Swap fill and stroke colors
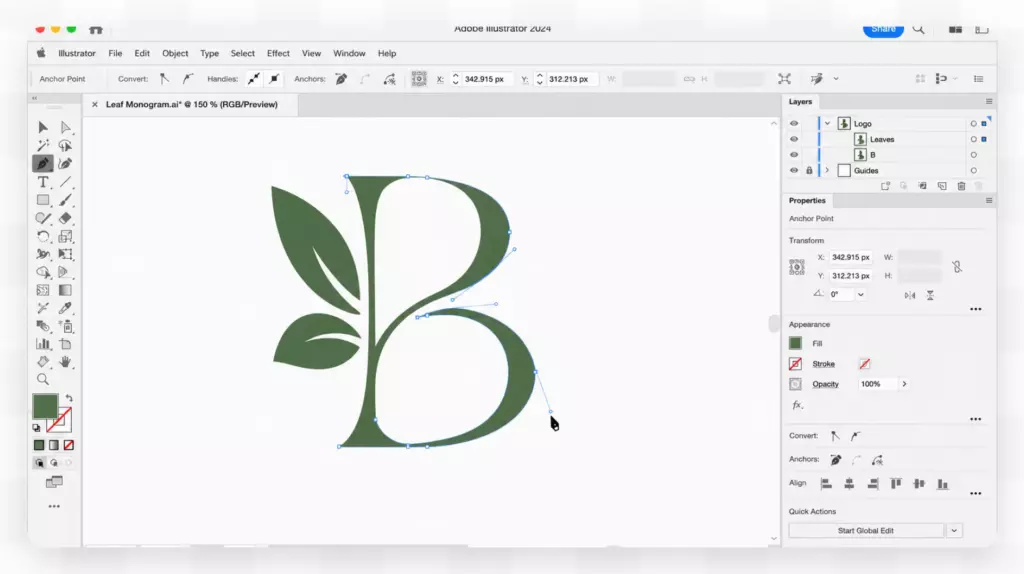This screenshot has height=574, width=1024. tap(69, 398)
